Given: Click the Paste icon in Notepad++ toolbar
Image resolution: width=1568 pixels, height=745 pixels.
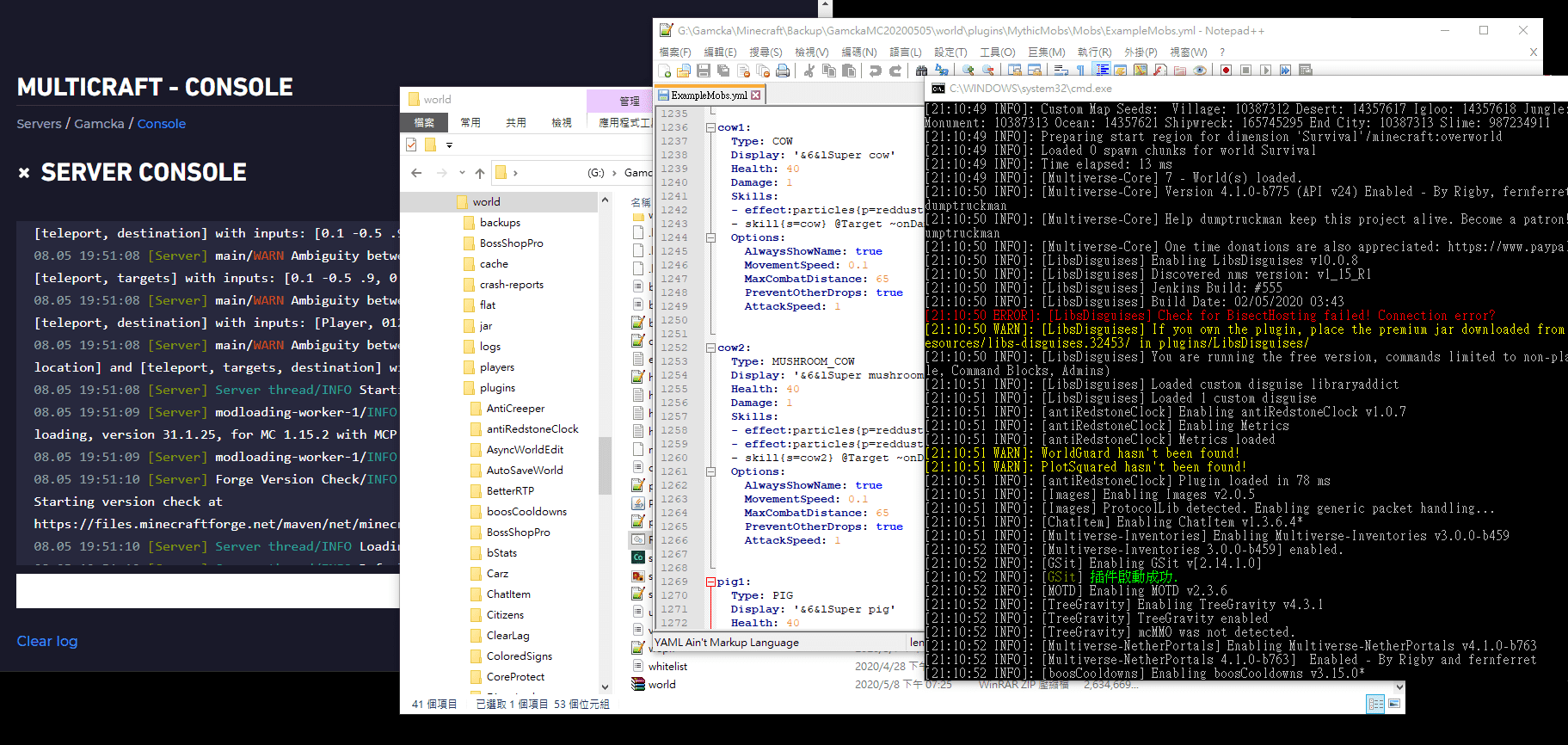Looking at the screenshot, I should pos(849,71).
